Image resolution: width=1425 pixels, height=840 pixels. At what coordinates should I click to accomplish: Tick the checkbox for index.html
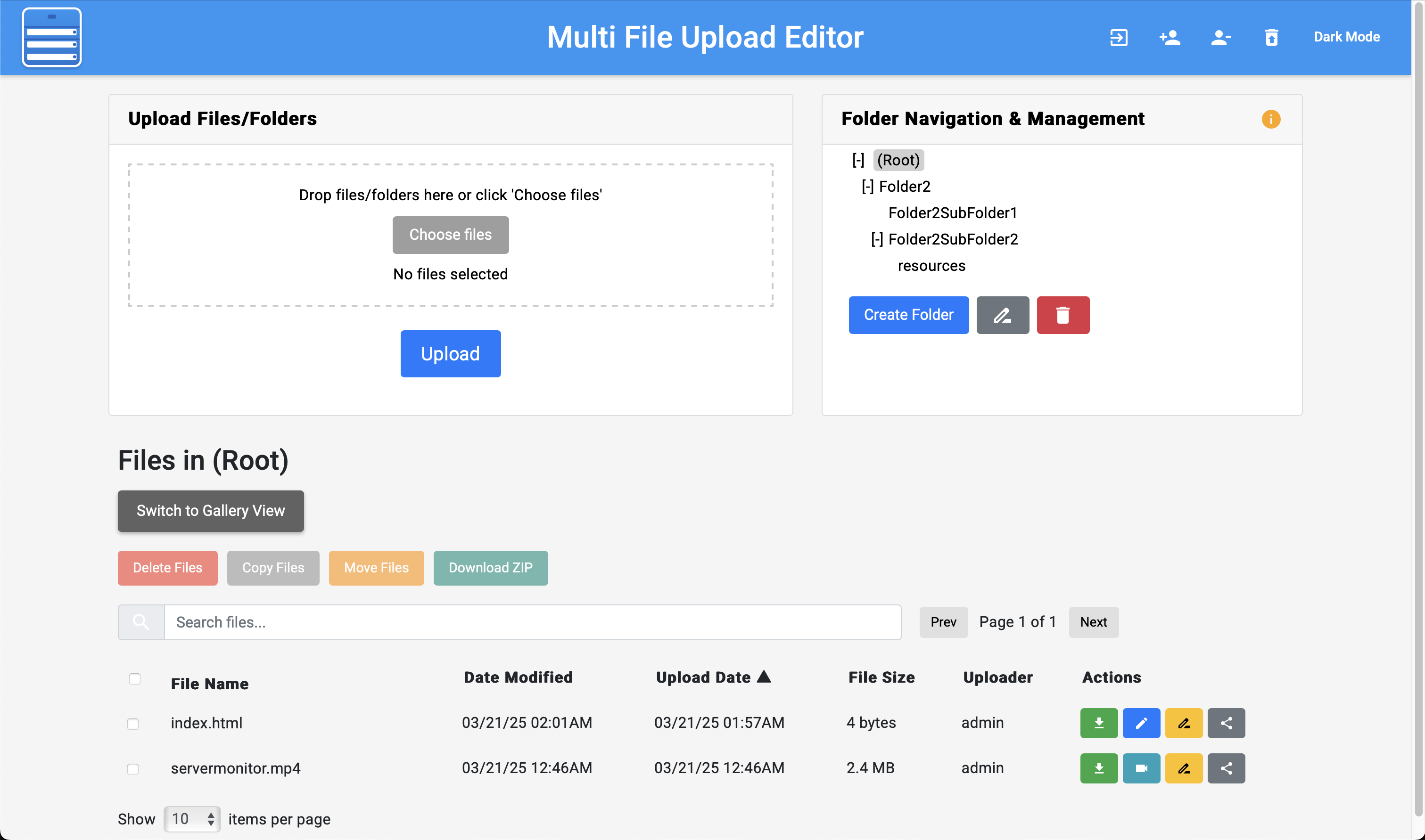point(133,724)
